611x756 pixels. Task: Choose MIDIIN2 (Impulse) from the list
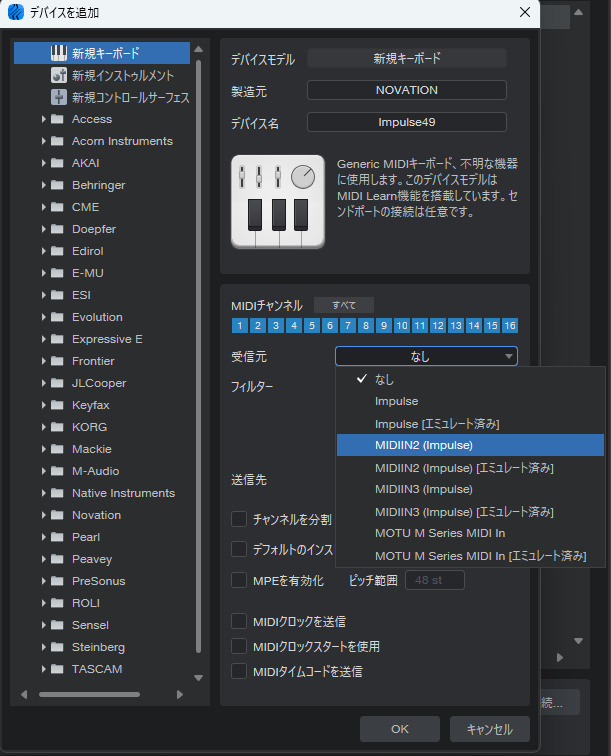click(x=424, y=445)
